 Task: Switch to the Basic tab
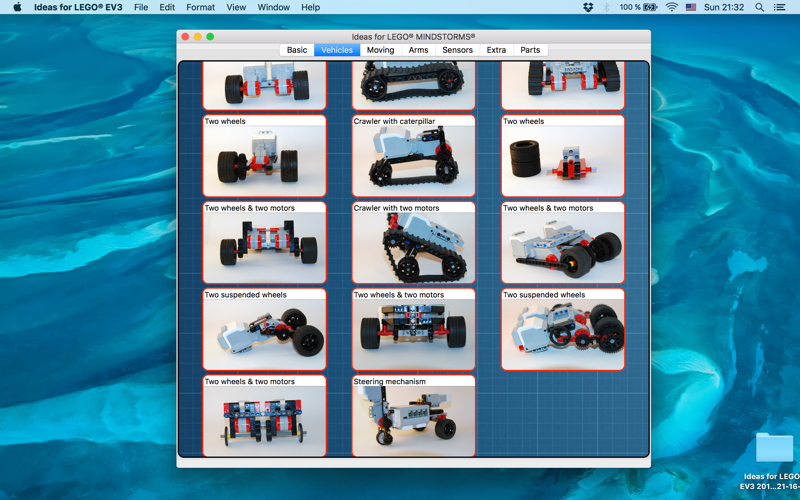coord(297,50)
